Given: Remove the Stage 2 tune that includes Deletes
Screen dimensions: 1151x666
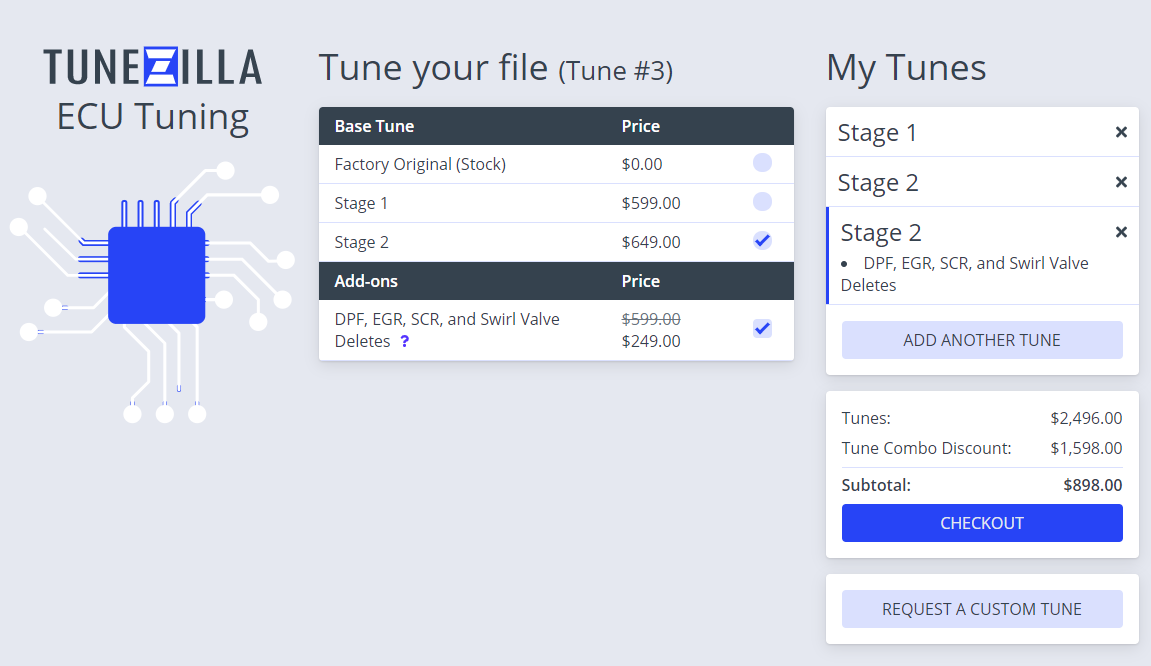Looking at the screenshot, I should 1121,232.
